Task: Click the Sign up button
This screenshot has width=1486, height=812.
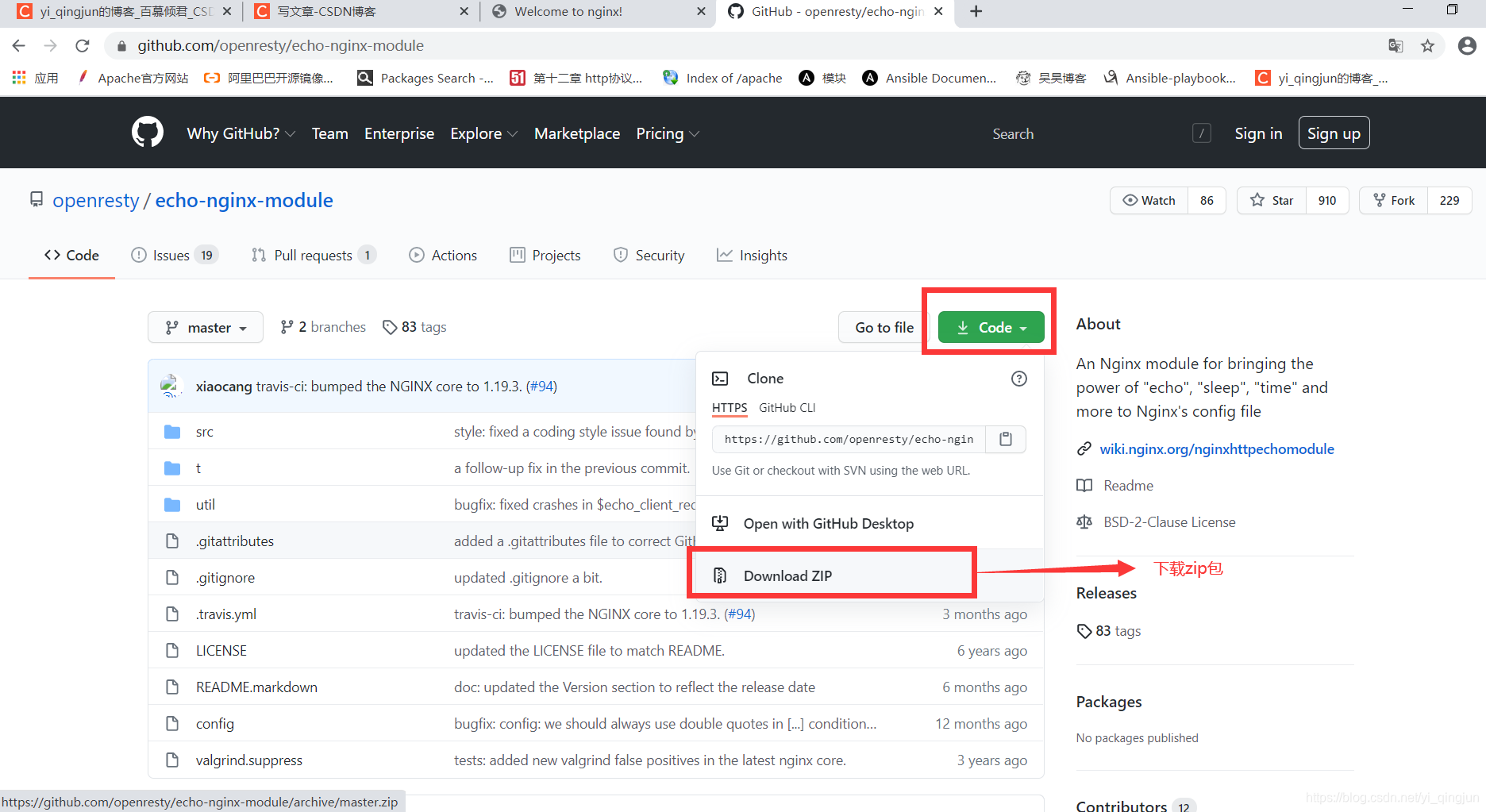Action: pos(1334,133)
